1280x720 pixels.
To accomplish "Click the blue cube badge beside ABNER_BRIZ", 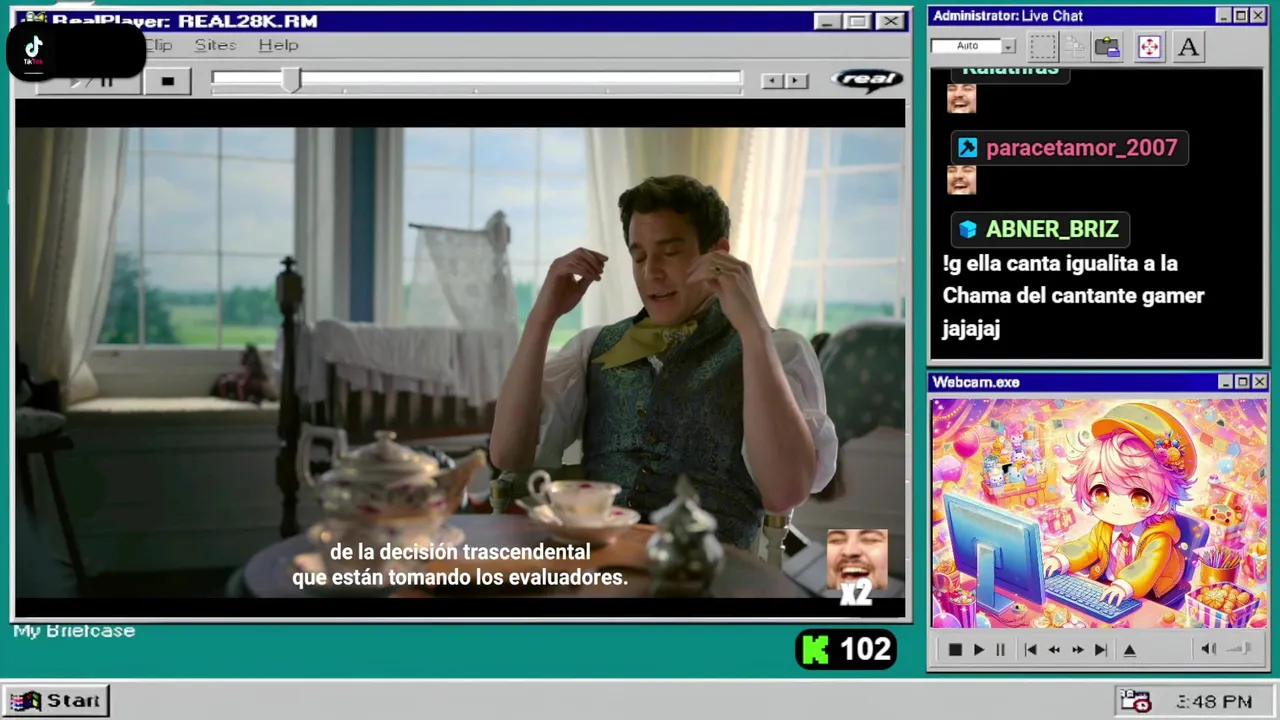I will point(967,229).
